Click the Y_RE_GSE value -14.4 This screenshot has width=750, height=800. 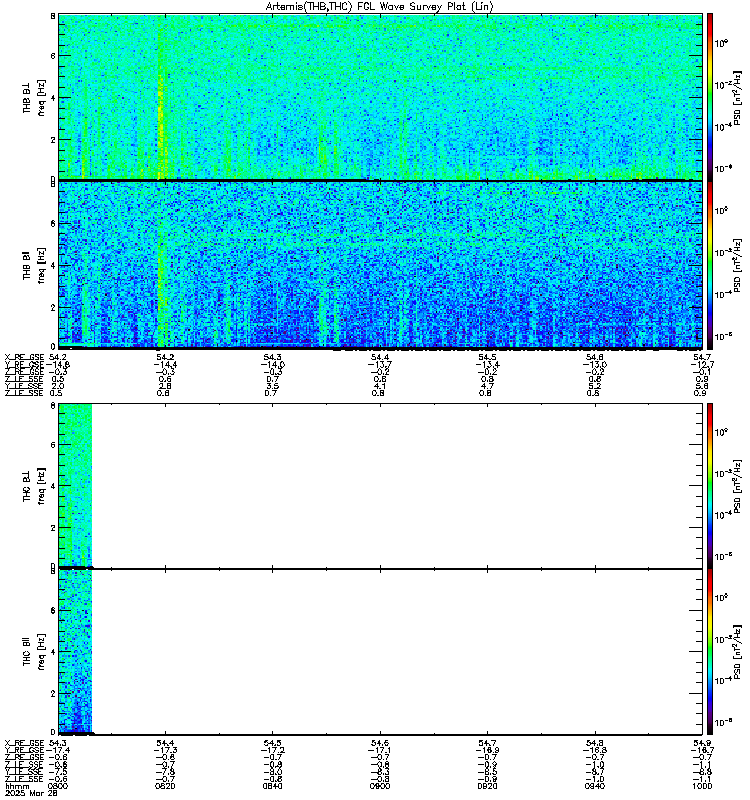165,365
